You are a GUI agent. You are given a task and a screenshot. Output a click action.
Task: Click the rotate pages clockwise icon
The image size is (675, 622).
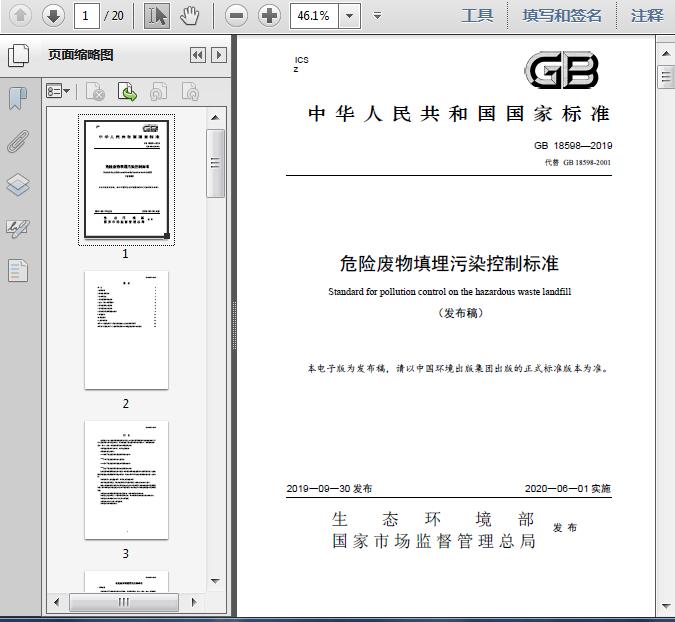tap(190, 92)
